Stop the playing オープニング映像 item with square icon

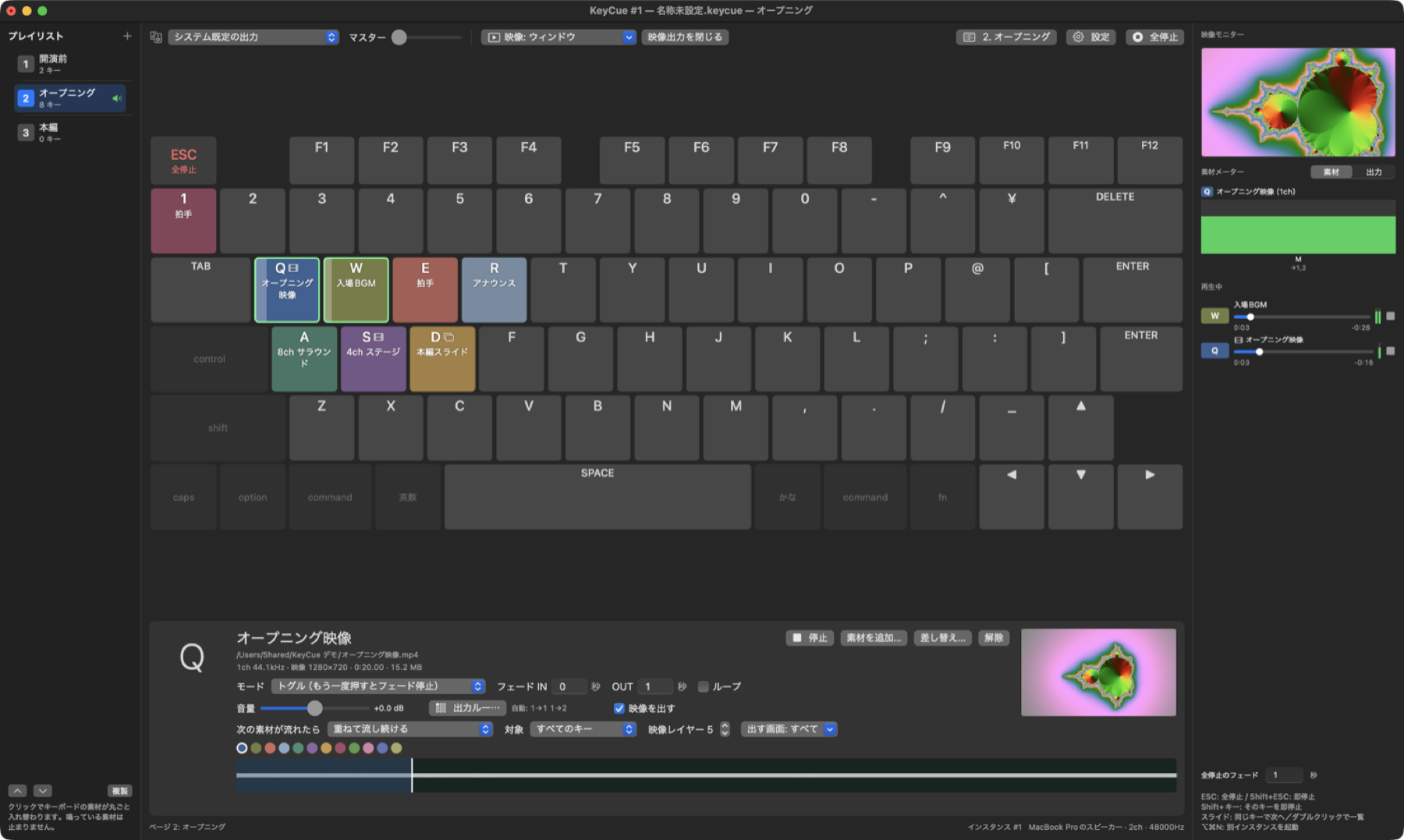click(x=1390, y=351)
